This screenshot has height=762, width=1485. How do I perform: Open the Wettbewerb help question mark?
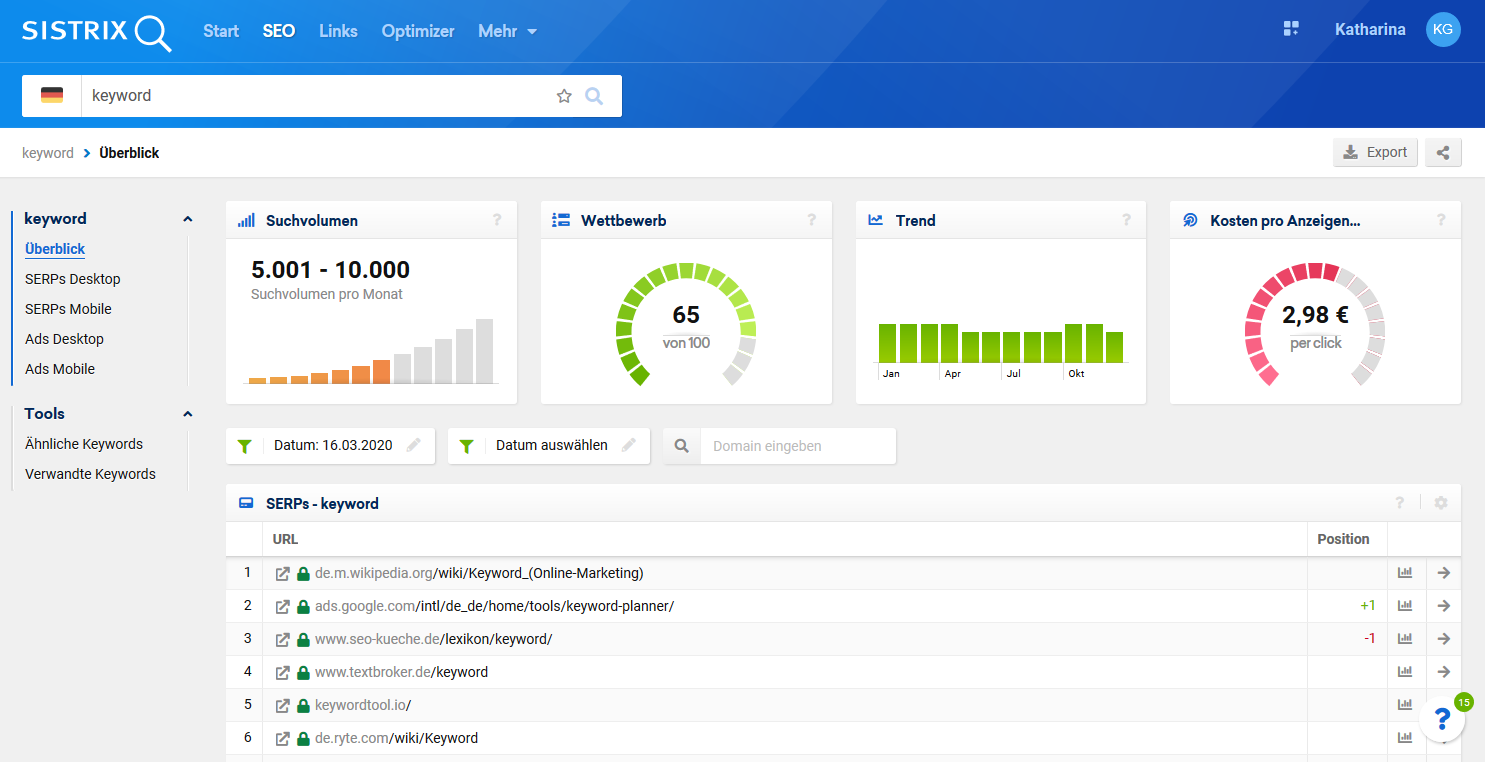(x=812, y=220)
